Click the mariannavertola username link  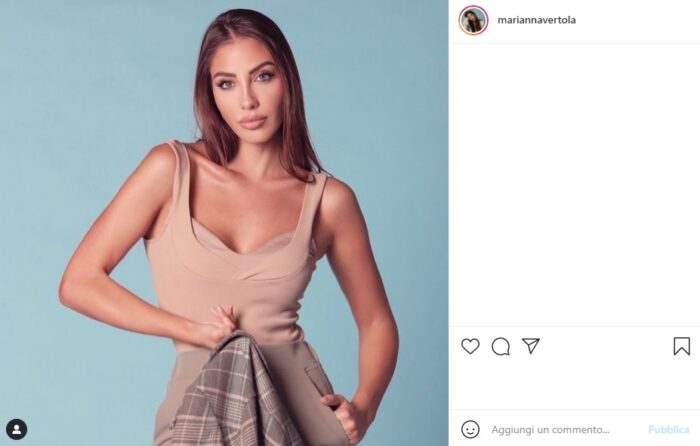(536, 20)
